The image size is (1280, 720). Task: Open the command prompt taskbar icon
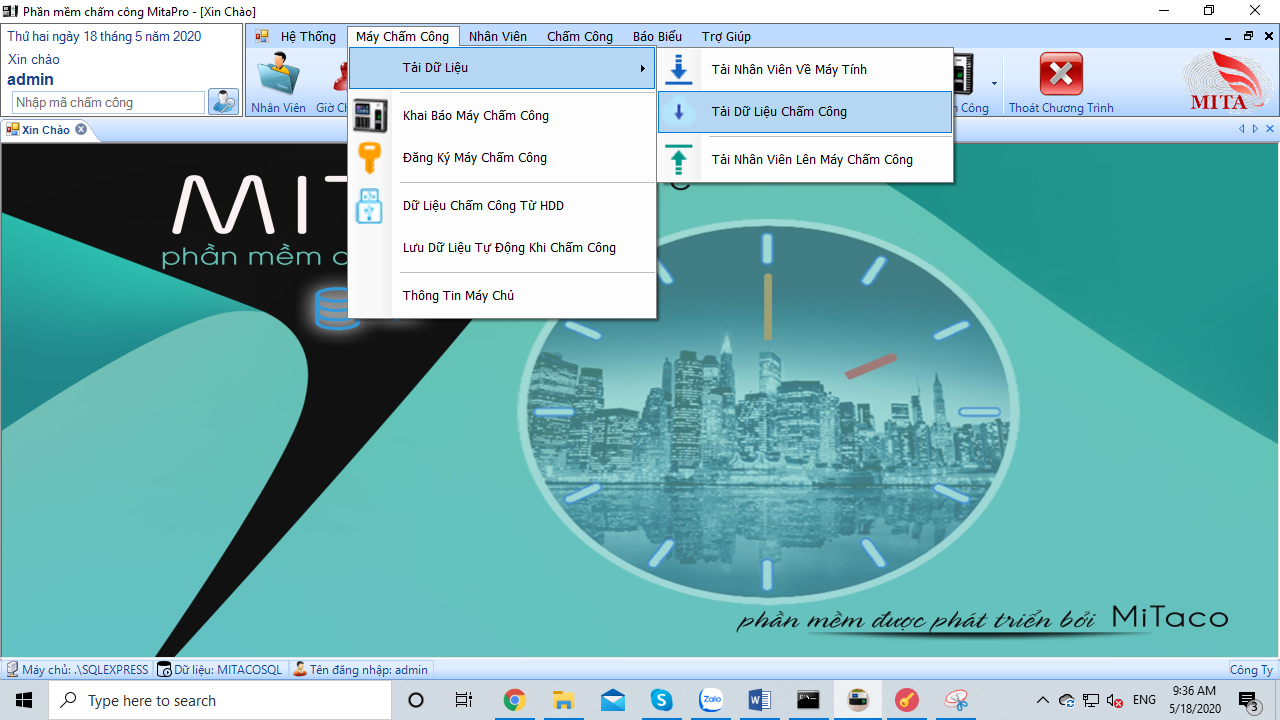[x=808, y=700]
